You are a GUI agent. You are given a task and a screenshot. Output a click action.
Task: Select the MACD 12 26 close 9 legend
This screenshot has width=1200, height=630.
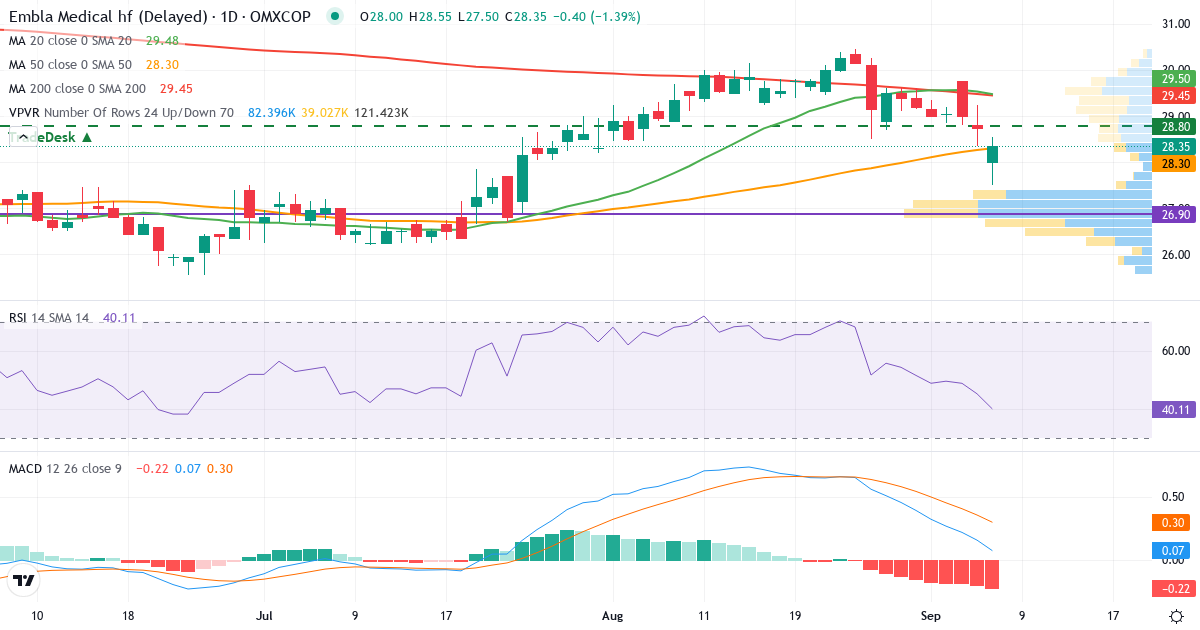(65, 468)
